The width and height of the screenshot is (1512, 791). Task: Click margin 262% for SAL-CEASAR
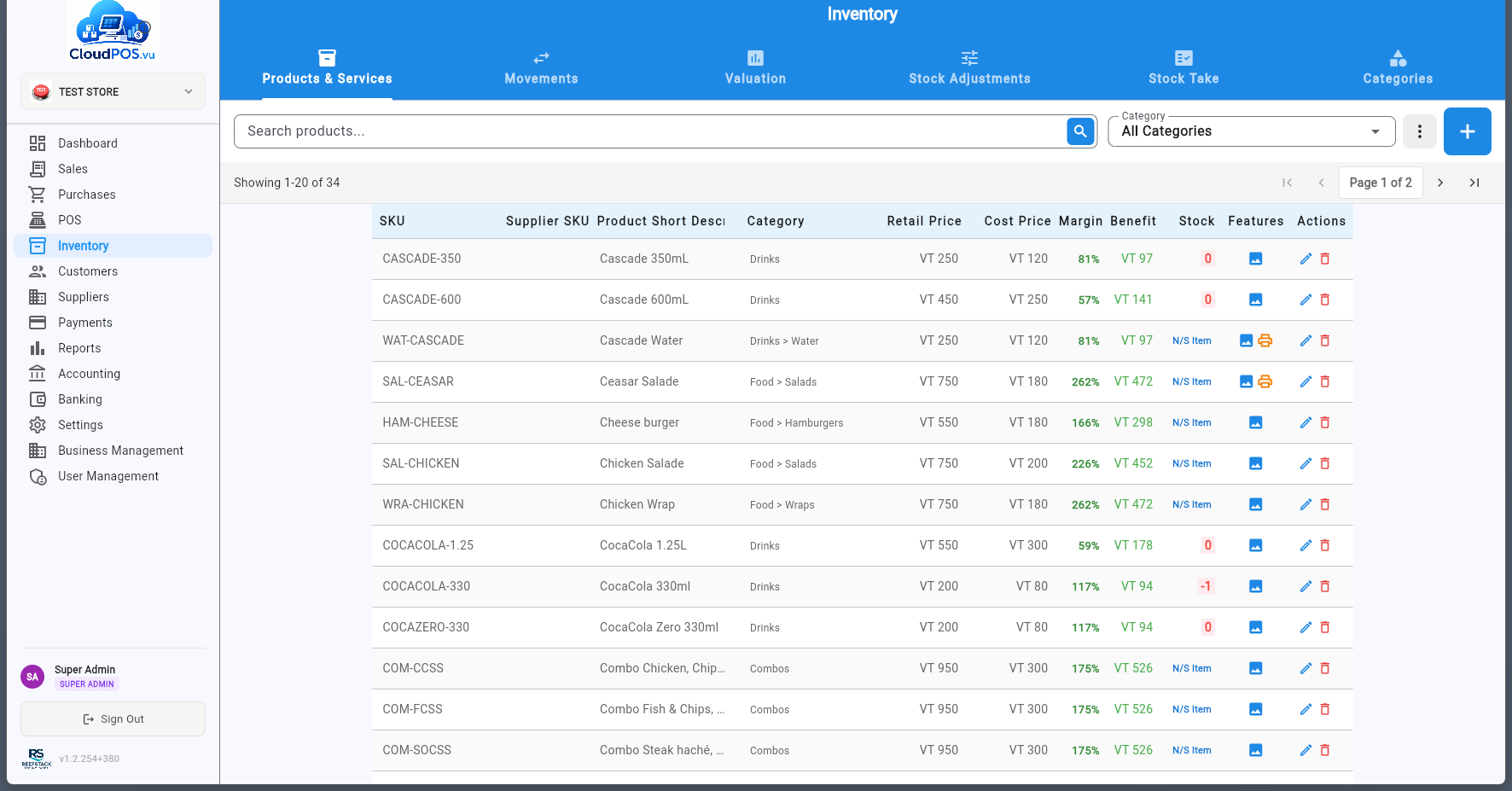tap(1085, 382)
